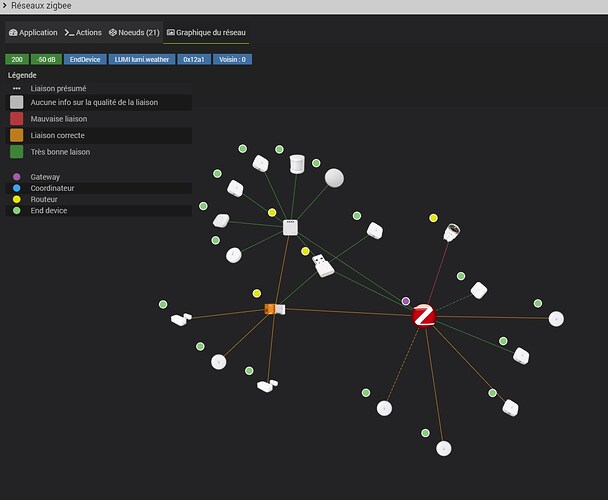Click the green Très bonne liaison swatch

[17, 152]
